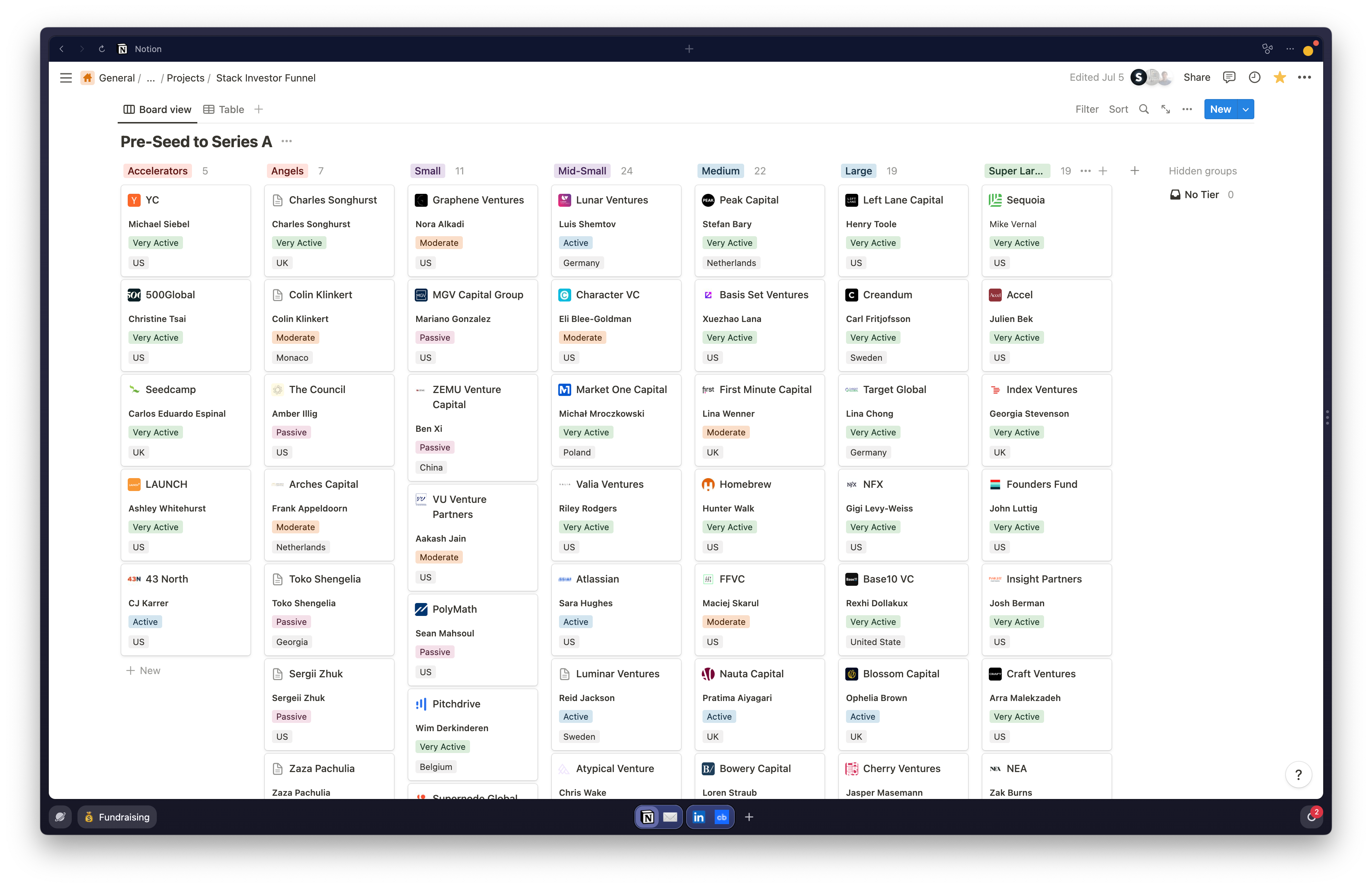This screenshot has height=888, width=1372.
Task: Open the Lunar Ventures card
Action: pos(616,231)
